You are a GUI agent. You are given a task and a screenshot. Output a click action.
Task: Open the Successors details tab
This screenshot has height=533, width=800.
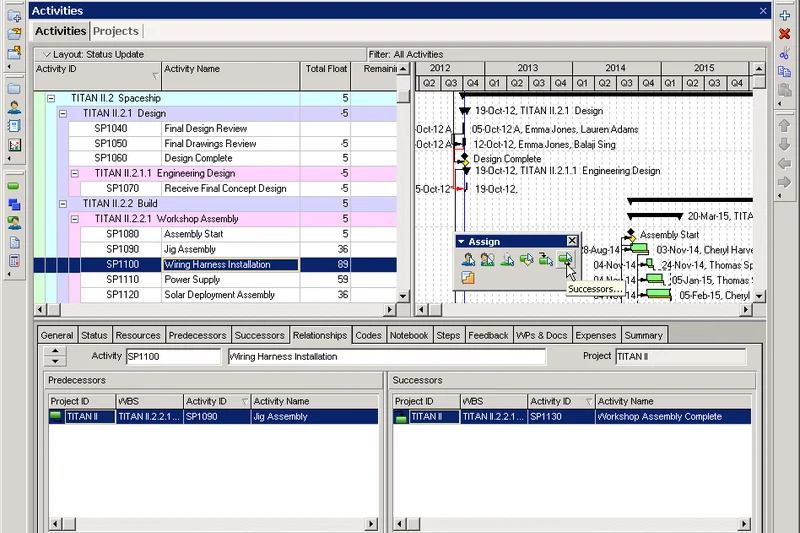[x=259, y=335]
